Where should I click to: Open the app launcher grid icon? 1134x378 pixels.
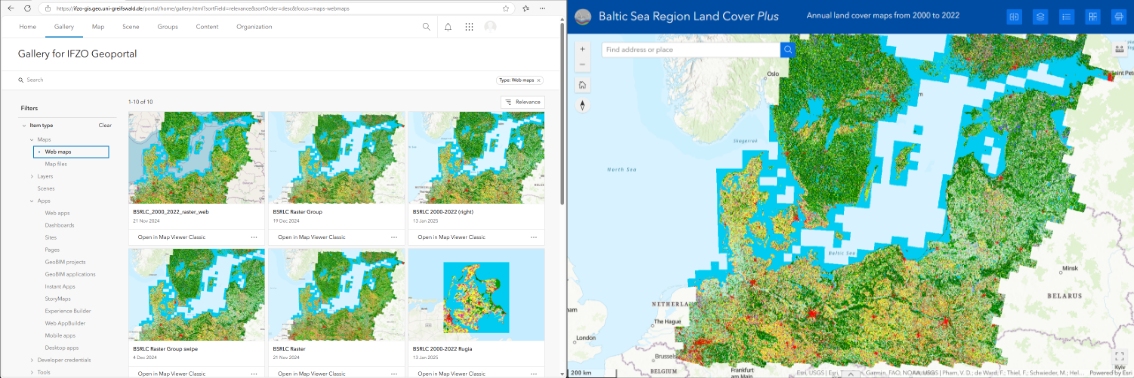tap(469, 27)
